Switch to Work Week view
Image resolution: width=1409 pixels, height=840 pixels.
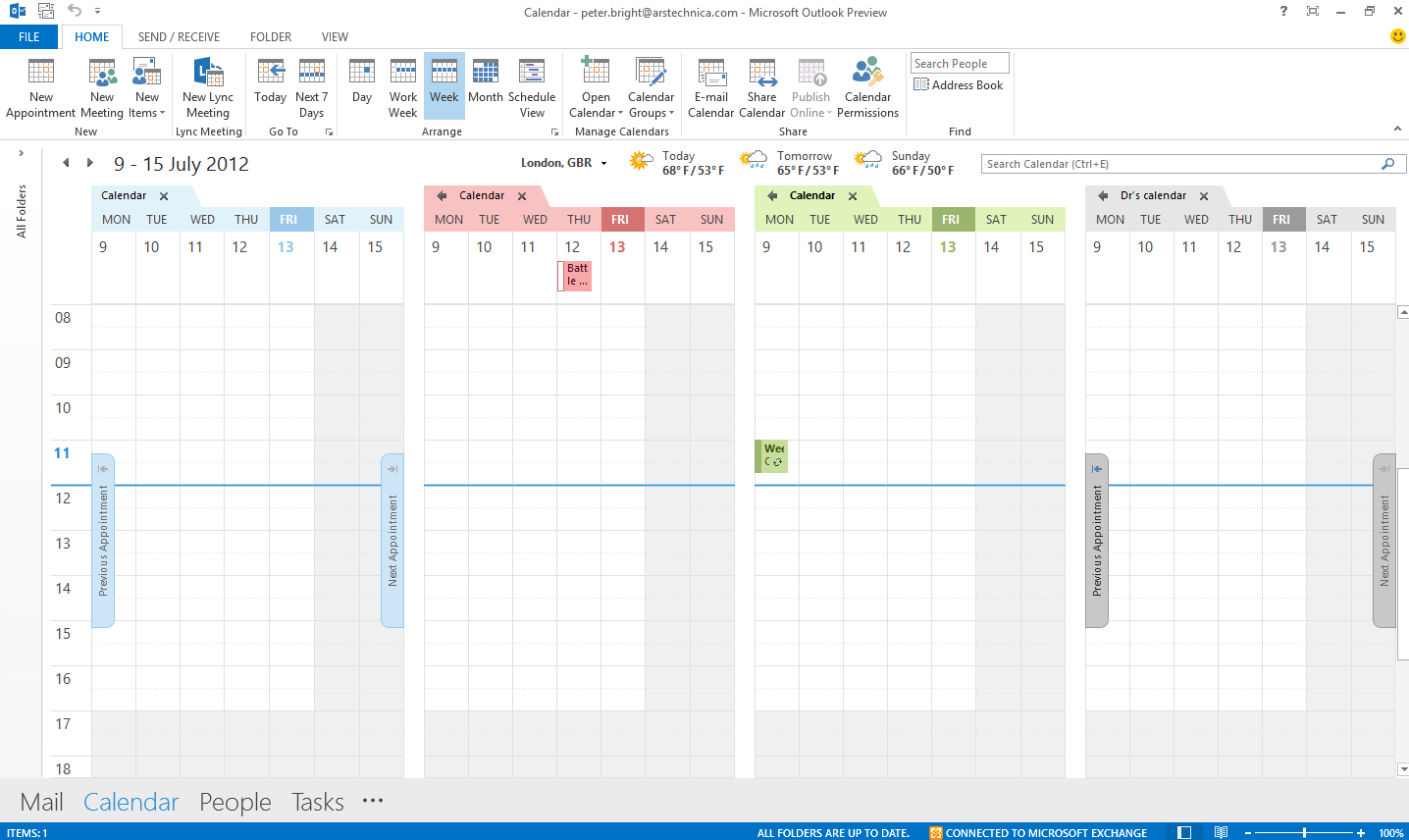403,87
